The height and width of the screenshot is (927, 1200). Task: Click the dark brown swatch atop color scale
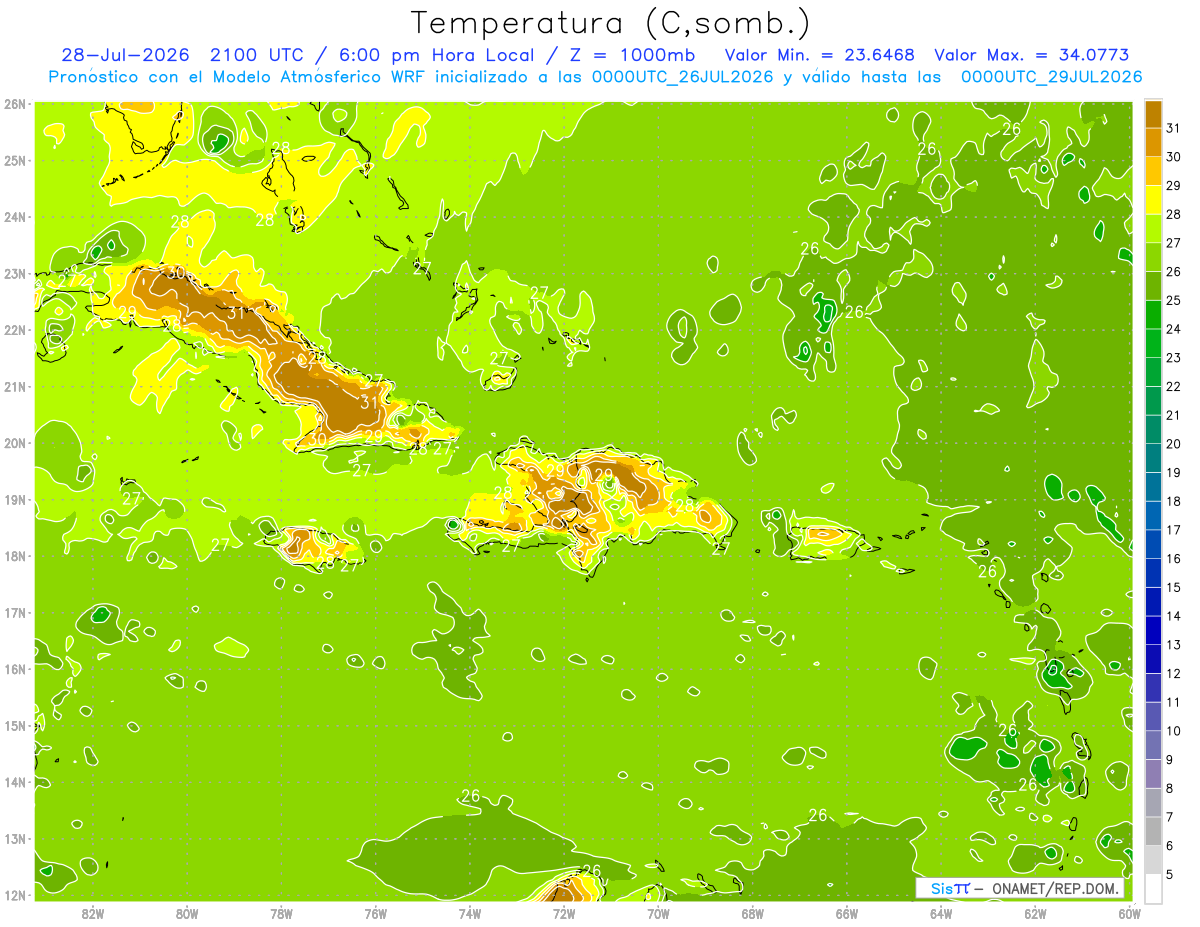(1153, 113)
